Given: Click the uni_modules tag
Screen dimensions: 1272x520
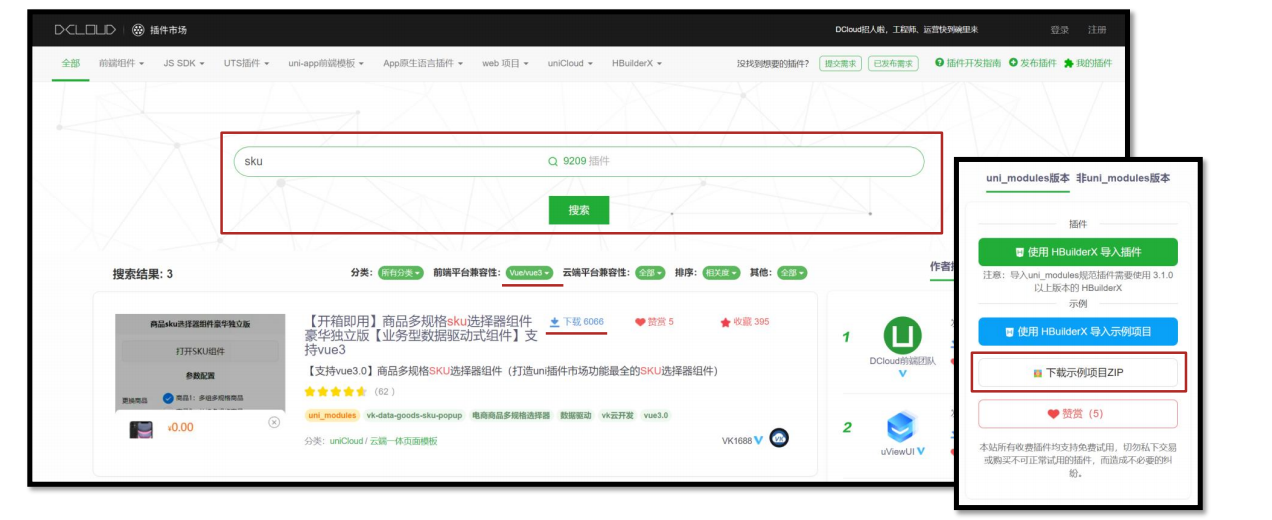Looking at the screenshot, I should click(x=332, y=415).
